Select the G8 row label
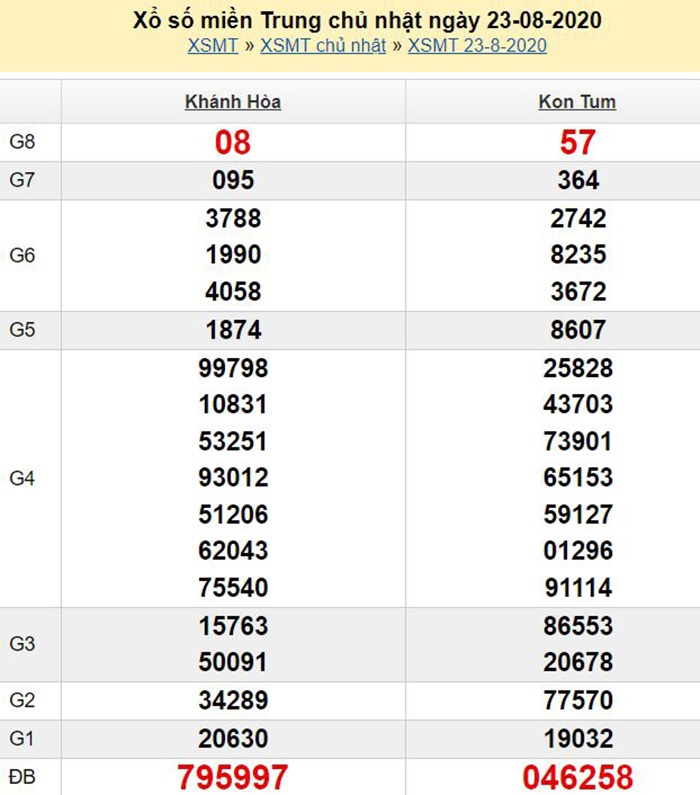700x795 pixels. [x=22, y=142]
